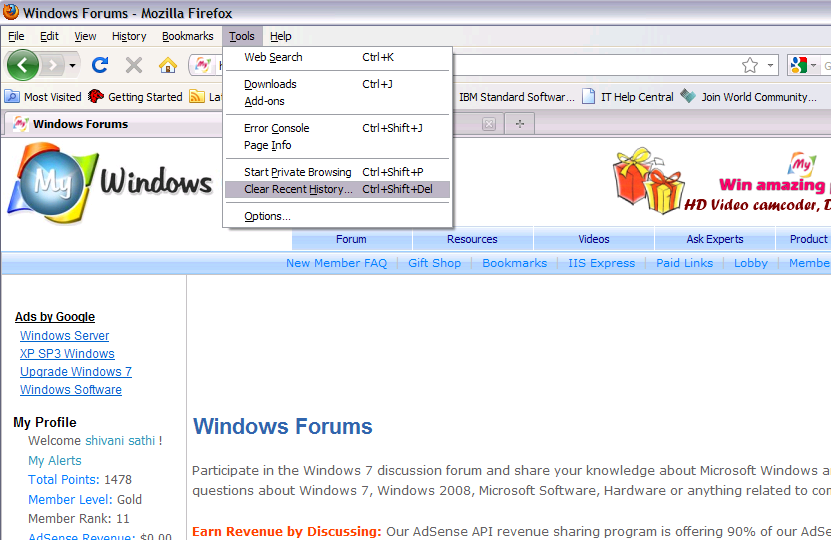The height and width of the screenshot is (540, 831).
Task: Open the Member Level link
Action: 70,499
